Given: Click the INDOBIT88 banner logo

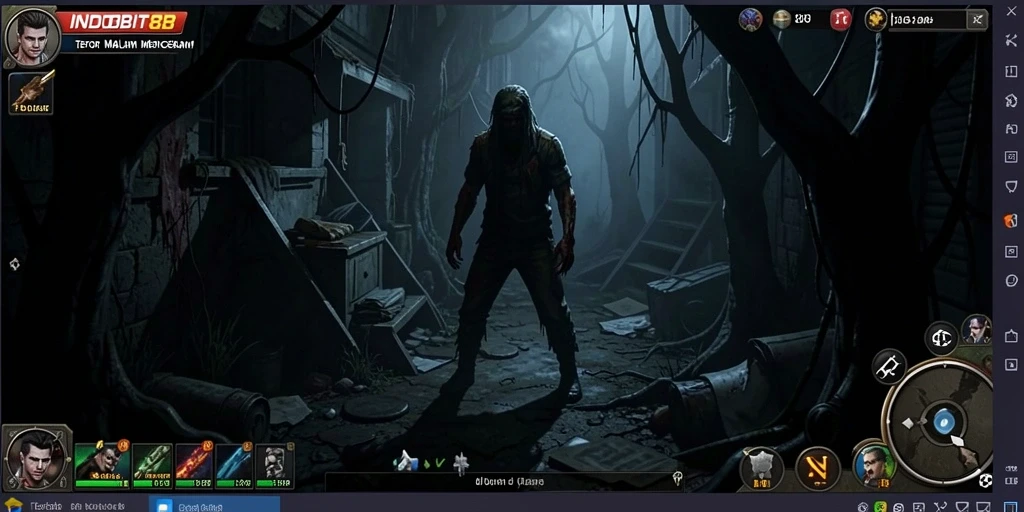Looking at the screenshot, I should click(x=122, y=23).
